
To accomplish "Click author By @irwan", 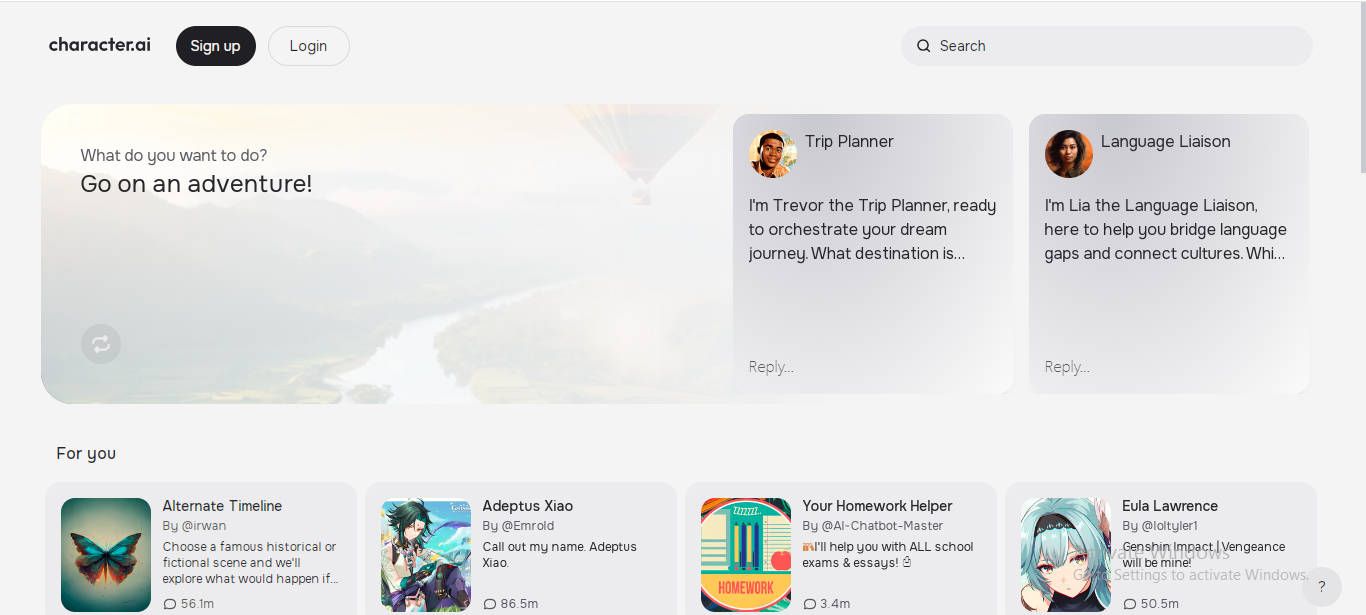I will (194, 526).
